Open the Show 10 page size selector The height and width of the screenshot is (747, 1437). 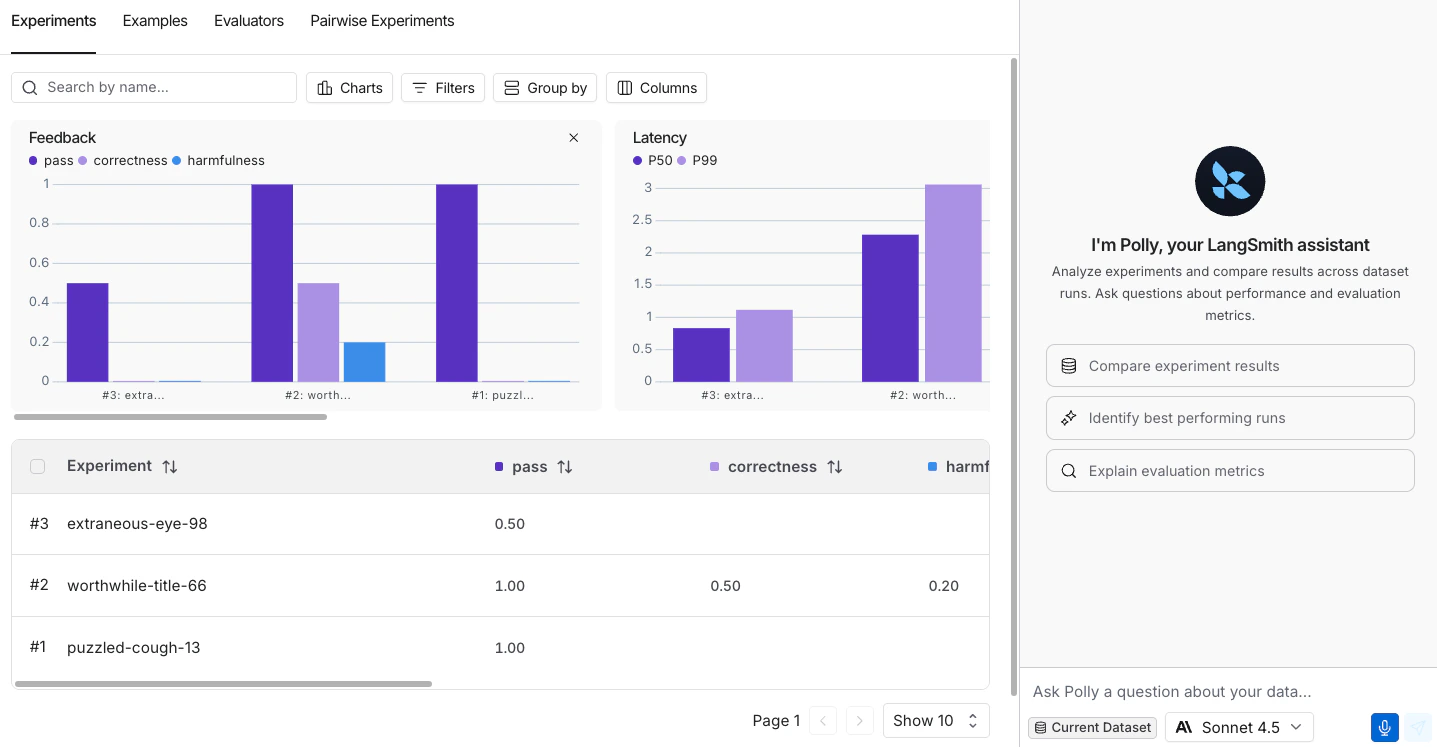(x=935, y=720)
